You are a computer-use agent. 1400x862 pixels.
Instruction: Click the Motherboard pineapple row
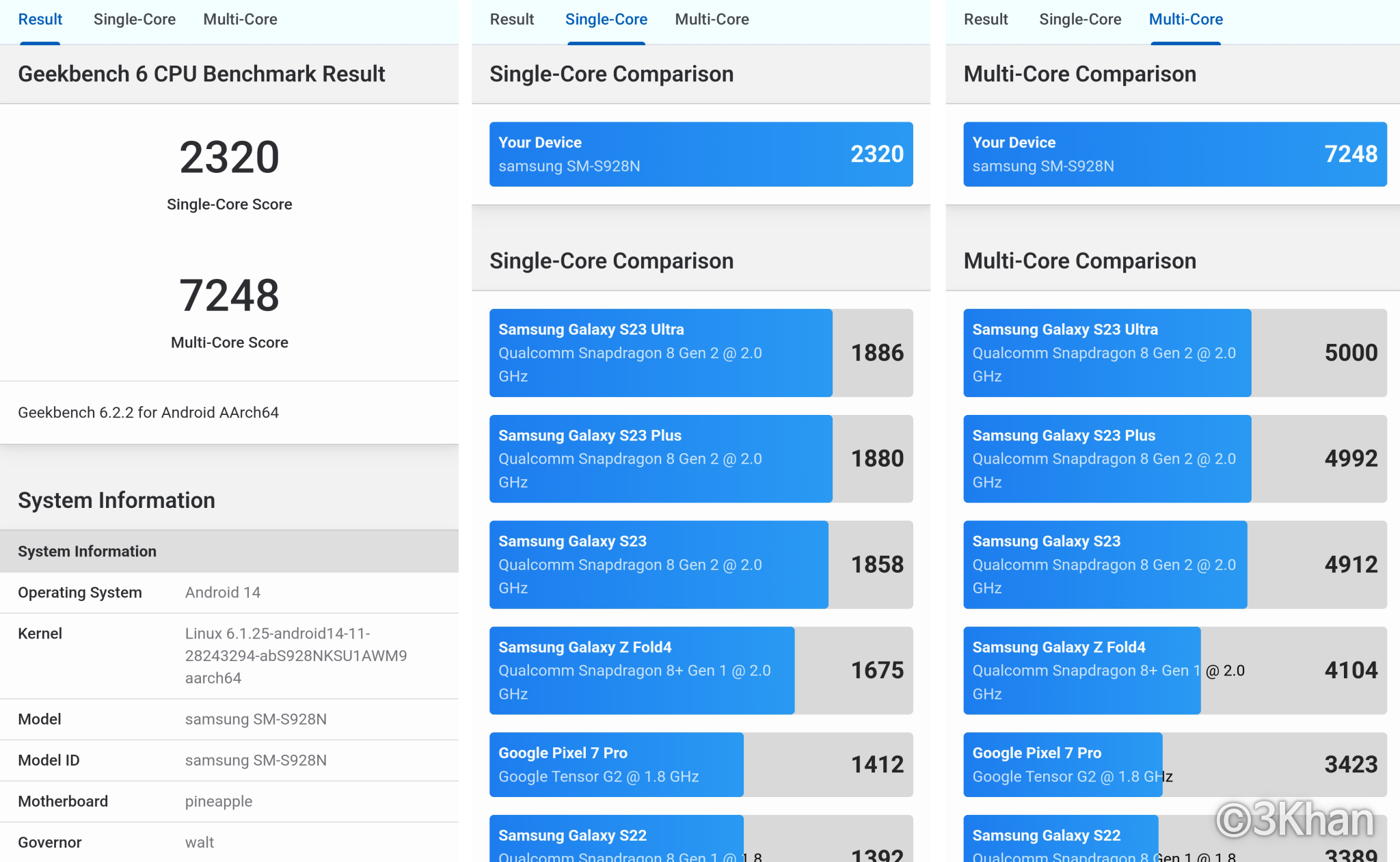(229, 801)
